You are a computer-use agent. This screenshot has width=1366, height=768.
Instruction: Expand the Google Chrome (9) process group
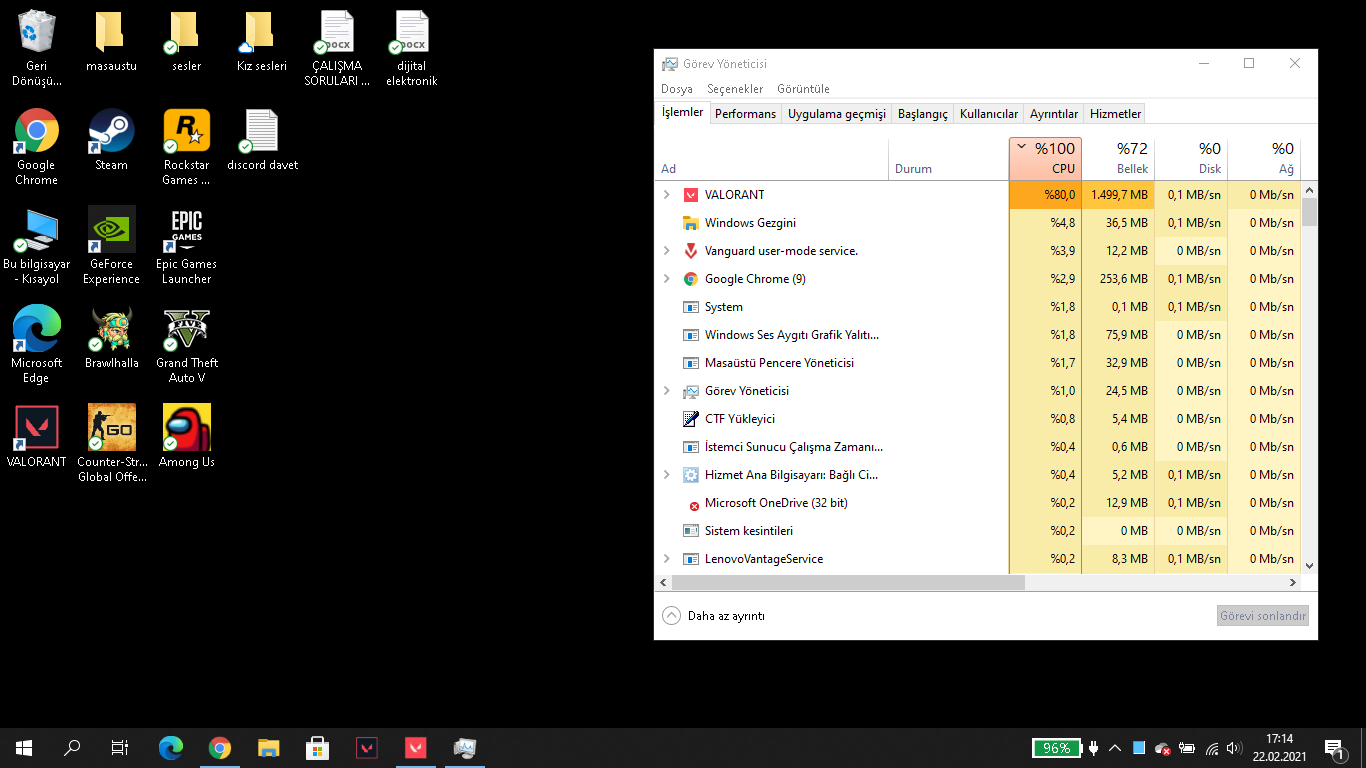(667, 279)
